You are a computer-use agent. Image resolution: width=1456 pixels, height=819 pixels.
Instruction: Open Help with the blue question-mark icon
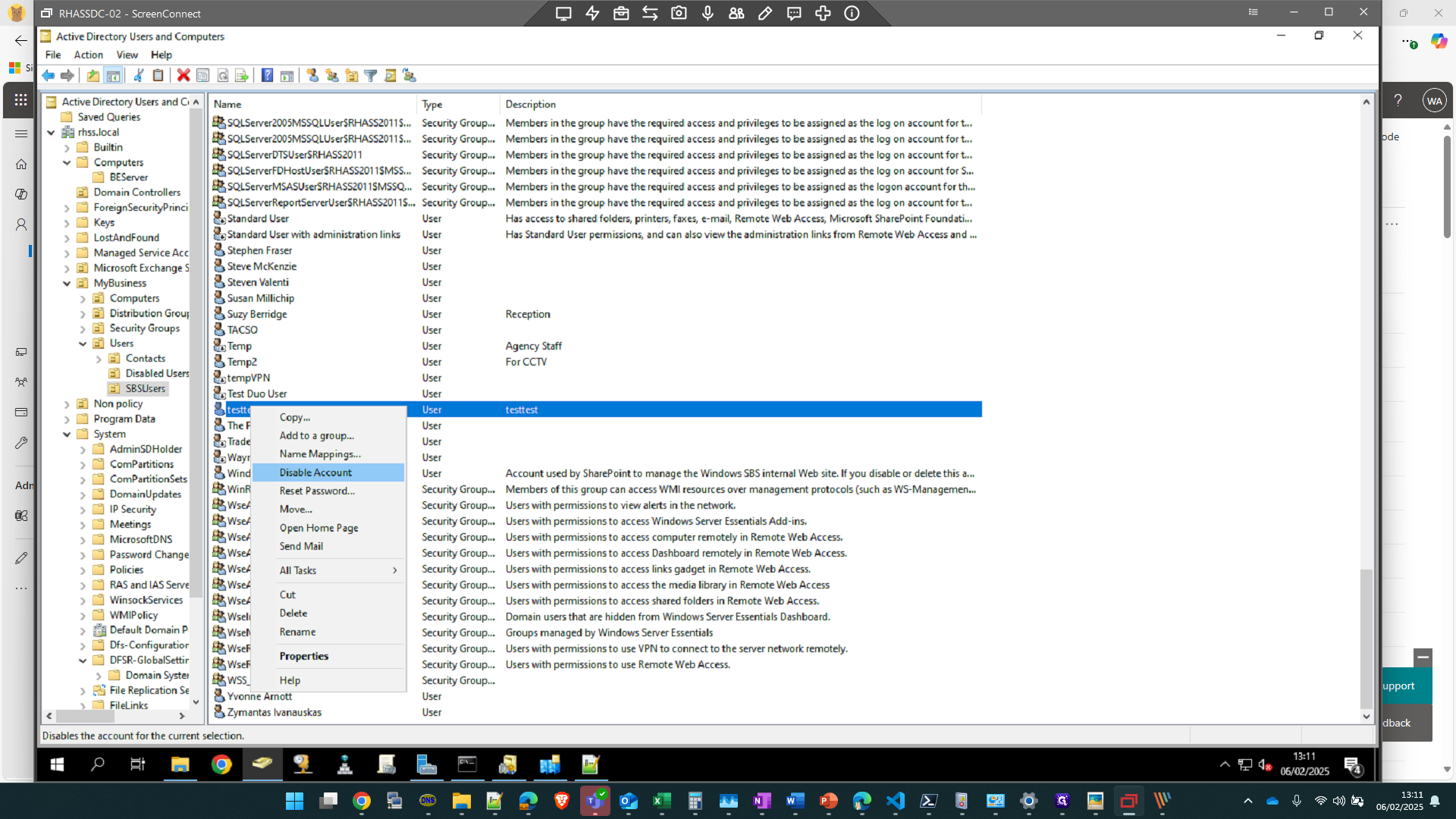[x=267, y=75]
